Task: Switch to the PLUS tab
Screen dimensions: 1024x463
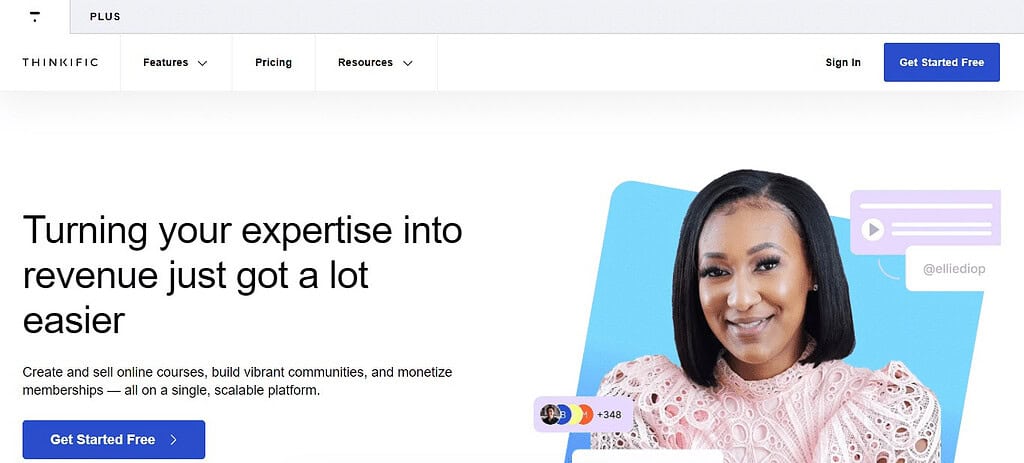Action: tap(105, 17)
